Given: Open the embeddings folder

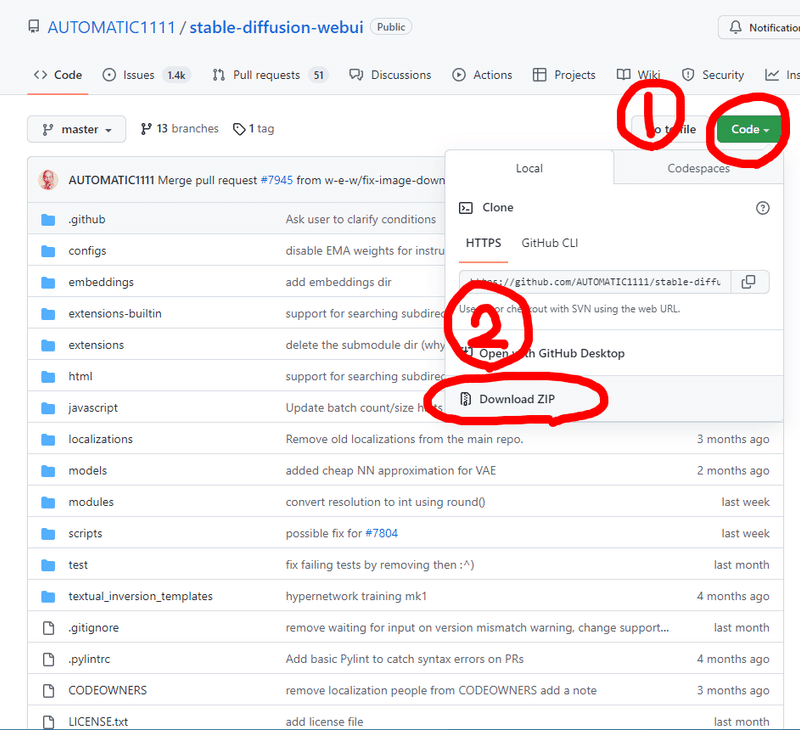Looking at the screenshot, I should click(x=101, y=282).
